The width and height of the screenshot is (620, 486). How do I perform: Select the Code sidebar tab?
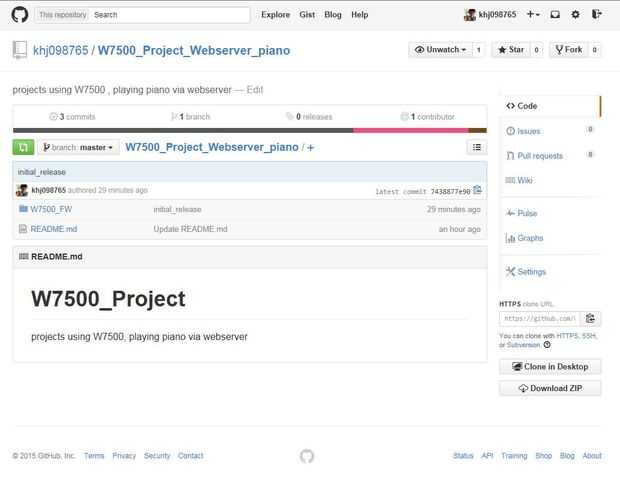[552, 106]
